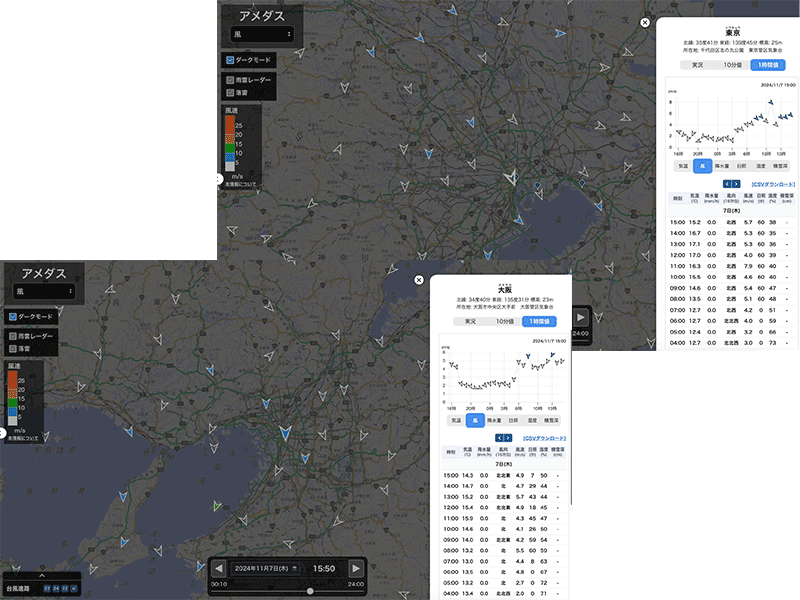Enable 雨雲レーダー overlay in upper map
Image resolution: width=800 pixels, height=600 pixels.
231,79
